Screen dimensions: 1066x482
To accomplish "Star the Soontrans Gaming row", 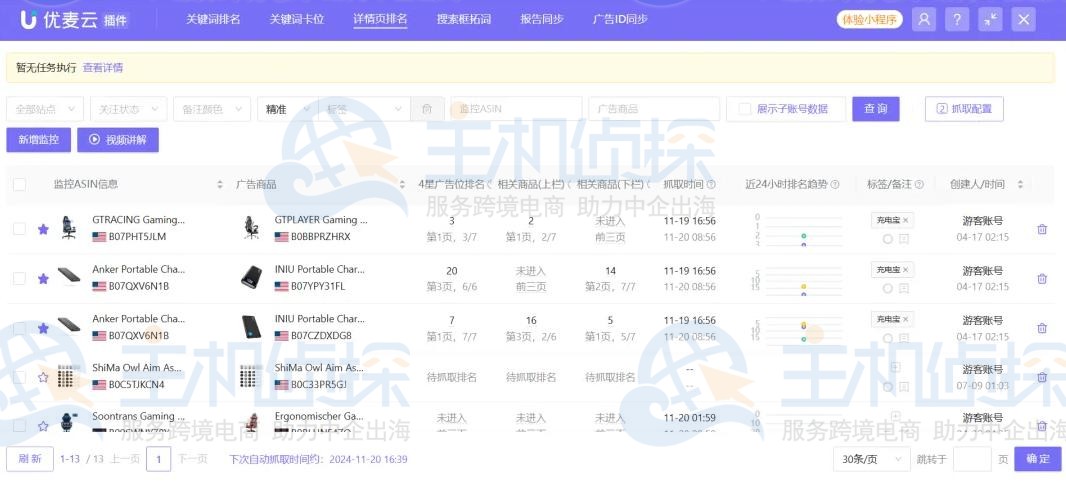I will (x=44, y=426).
